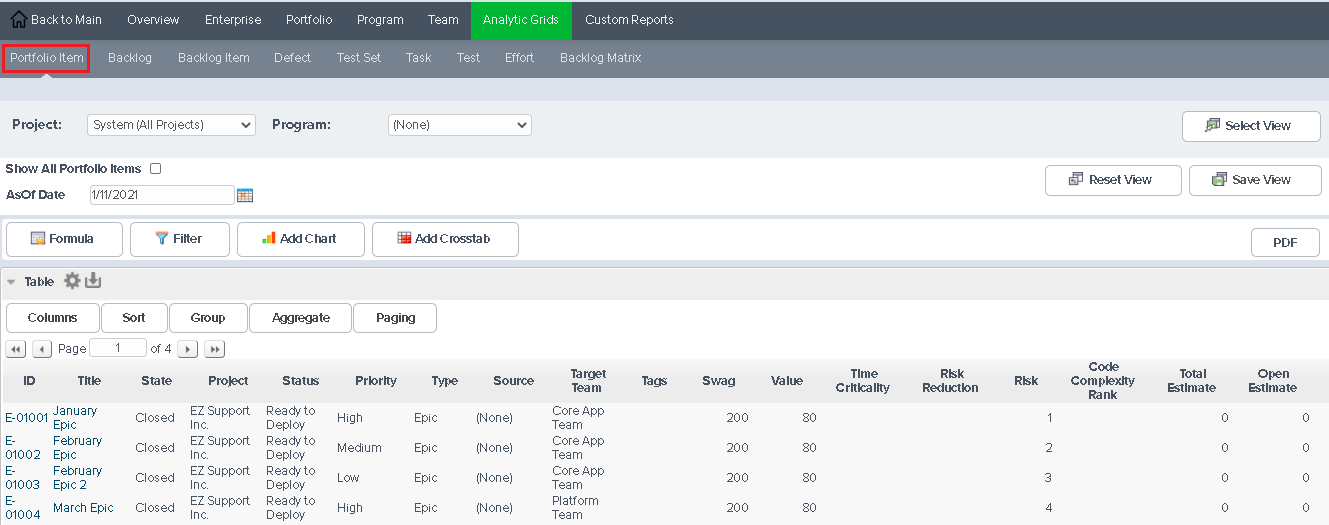Click the Formula button
1329x525 pixels.
click(x=64, y=239)
